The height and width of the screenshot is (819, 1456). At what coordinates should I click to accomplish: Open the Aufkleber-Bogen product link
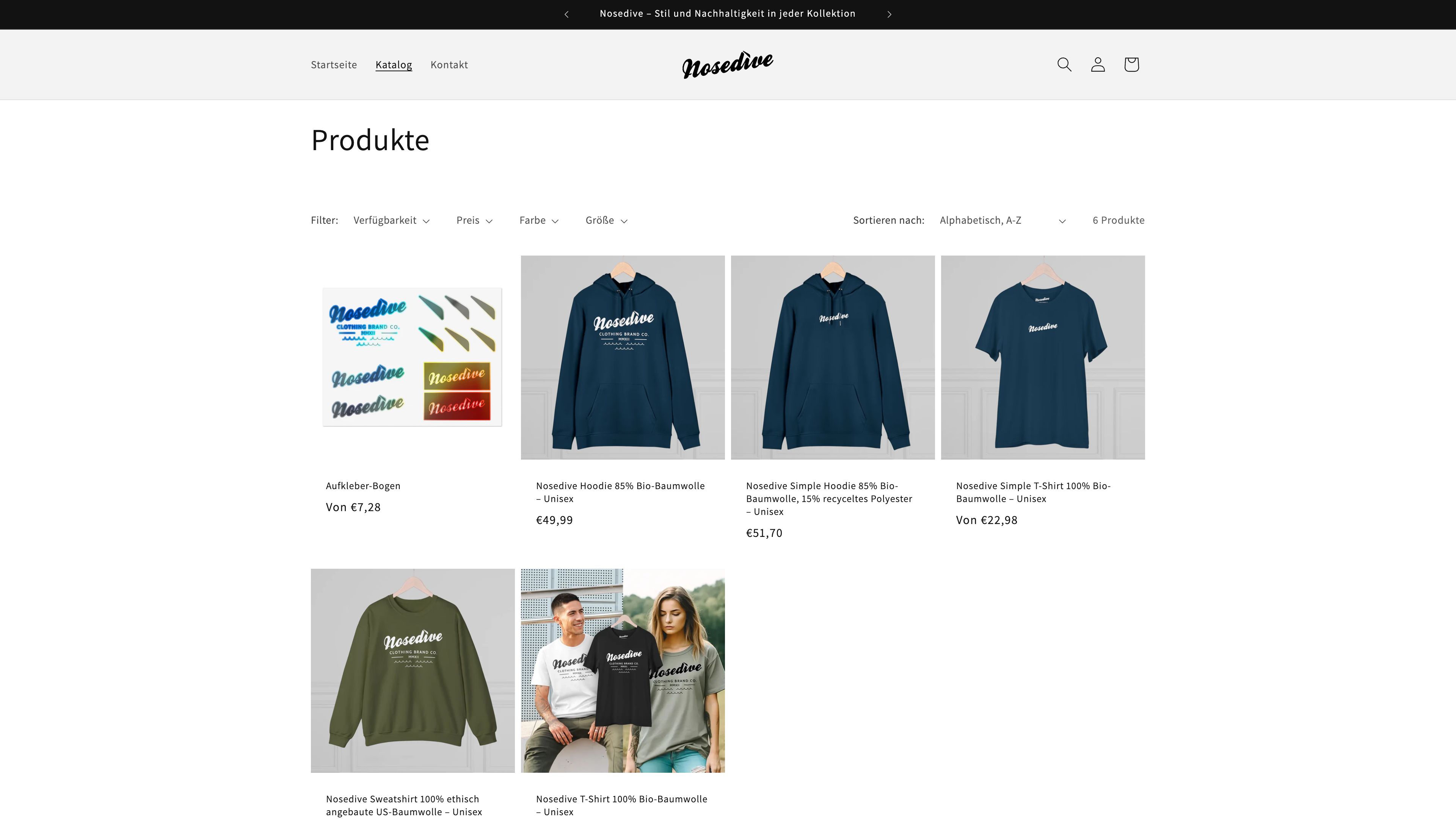[x=363, y=486]
